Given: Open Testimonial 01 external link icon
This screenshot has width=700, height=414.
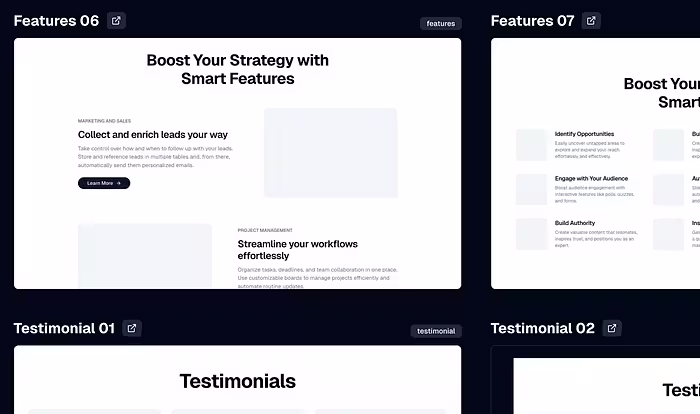Looking at the screenshot, I should [x=132, y=328].
